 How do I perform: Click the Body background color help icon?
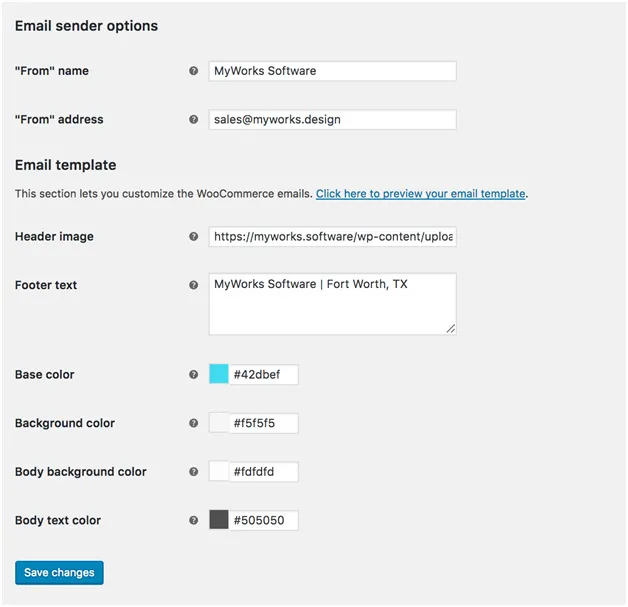(x=194, y=472)
